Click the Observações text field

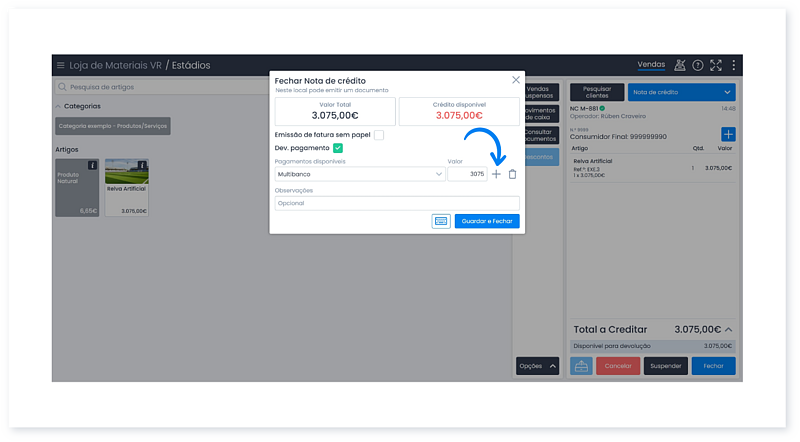pyautogui.click(x=397, y=203)
